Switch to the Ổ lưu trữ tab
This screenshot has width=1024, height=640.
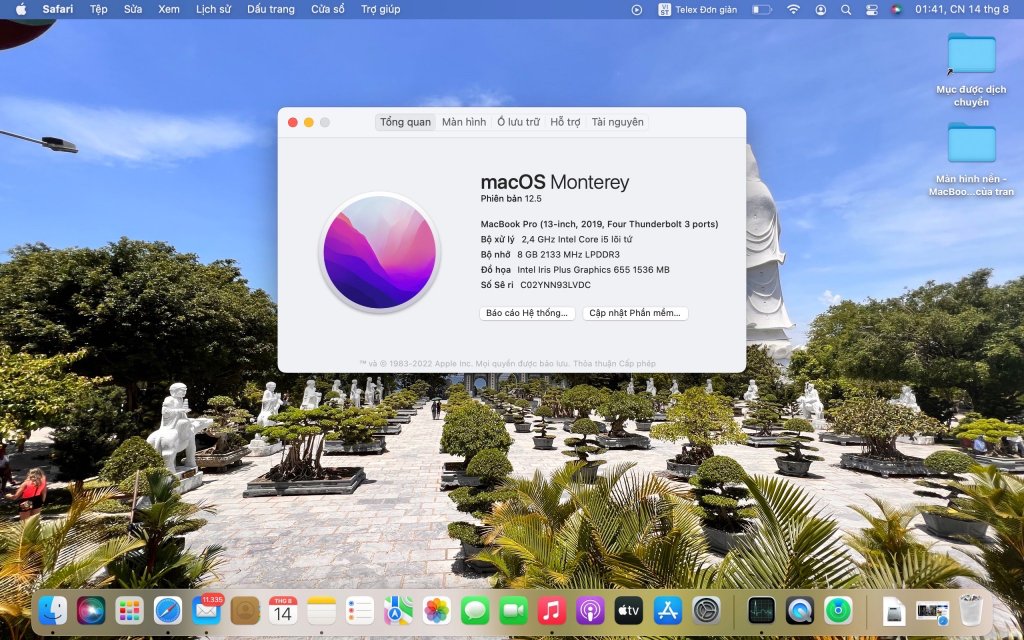(x=519, y=122)
